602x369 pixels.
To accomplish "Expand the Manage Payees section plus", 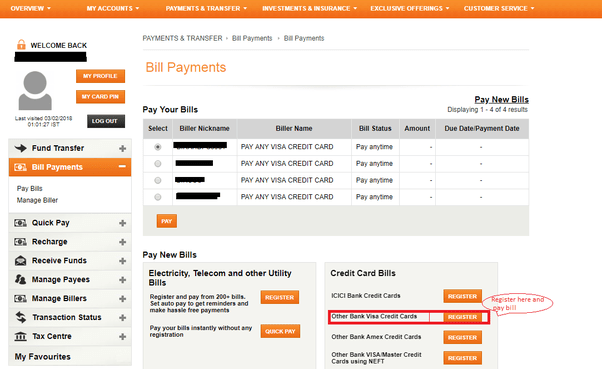I will pos(122,280).
